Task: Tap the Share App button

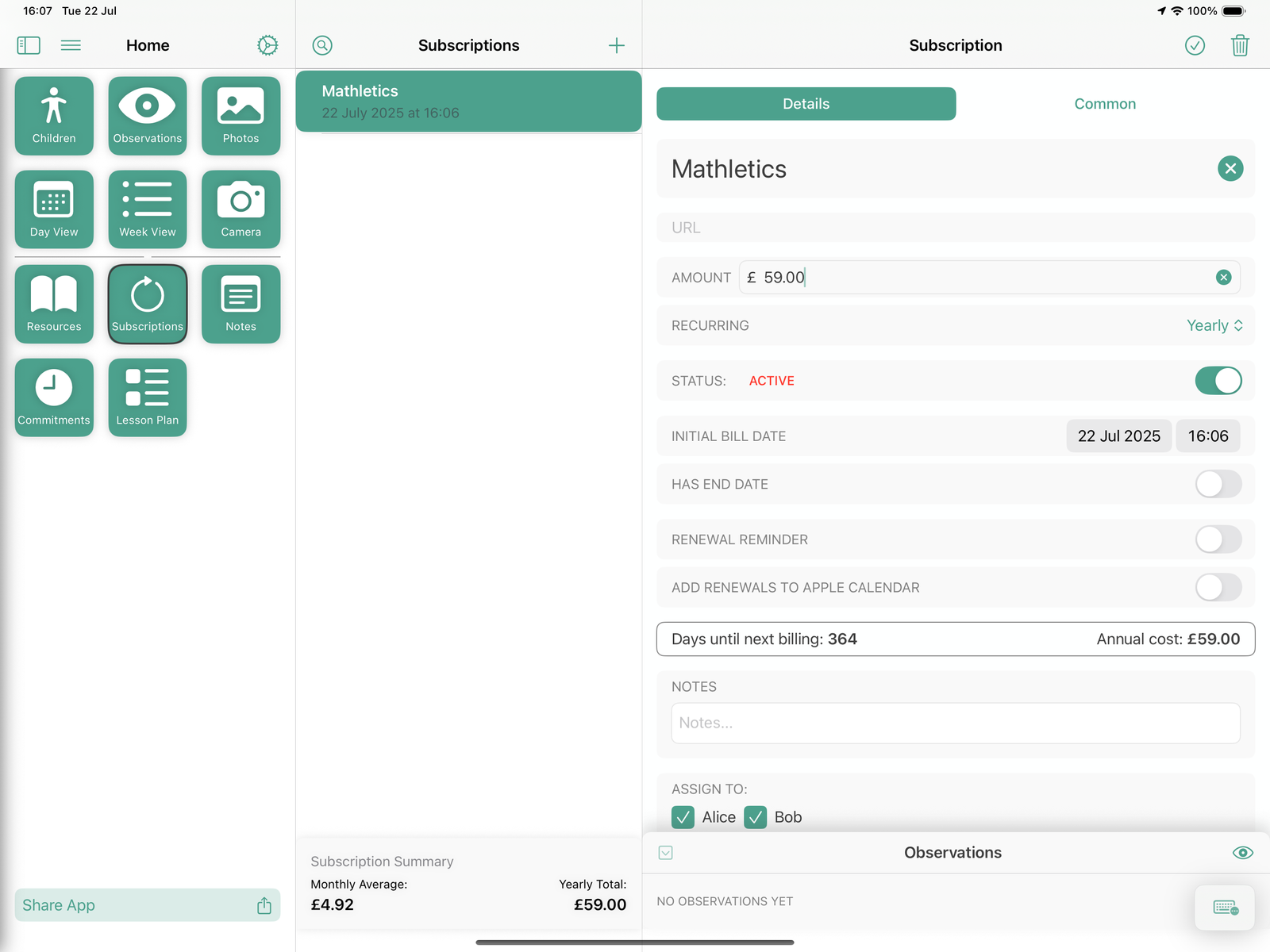Action: (147, 904)
